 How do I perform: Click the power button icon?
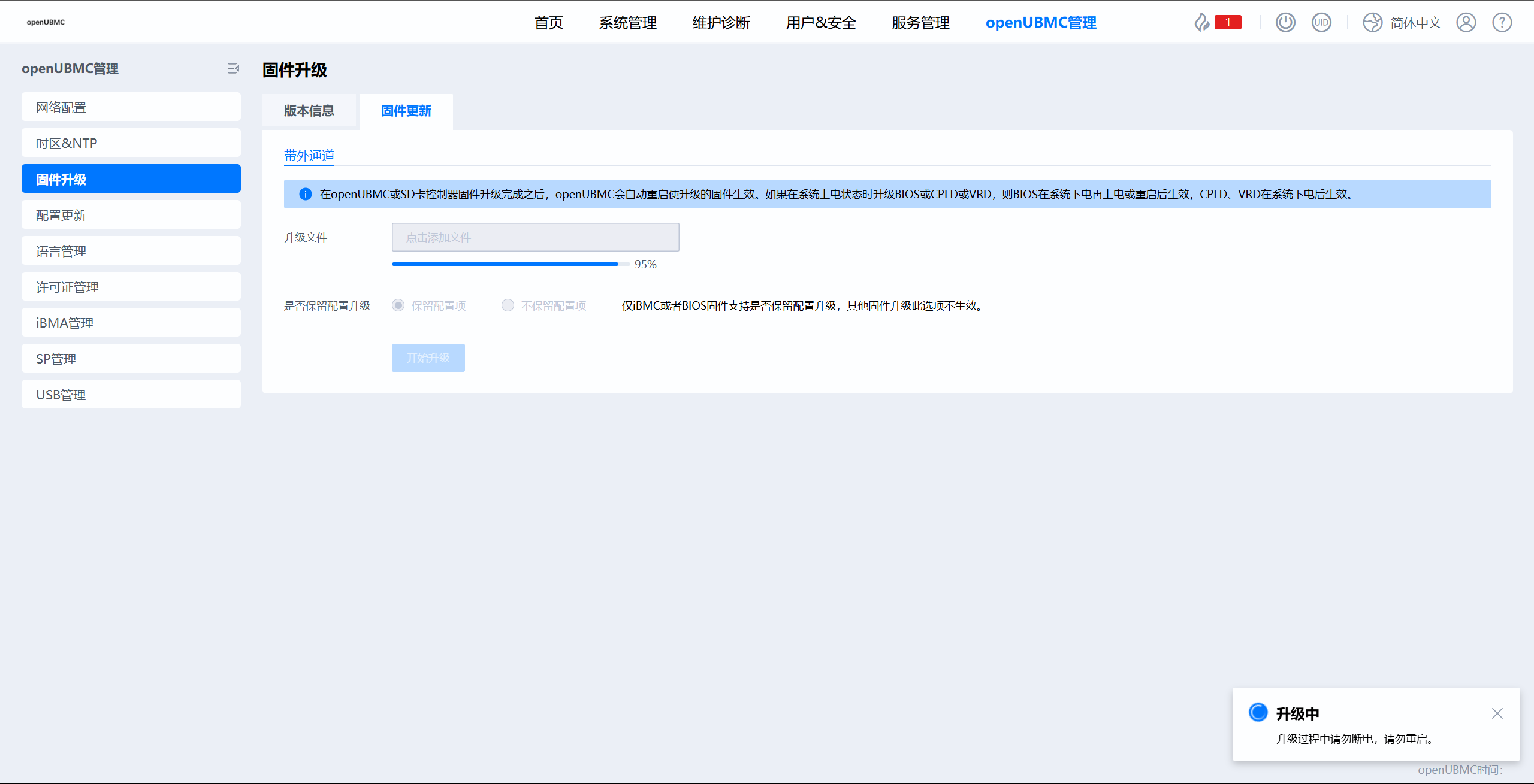(x=1285, y=23)
